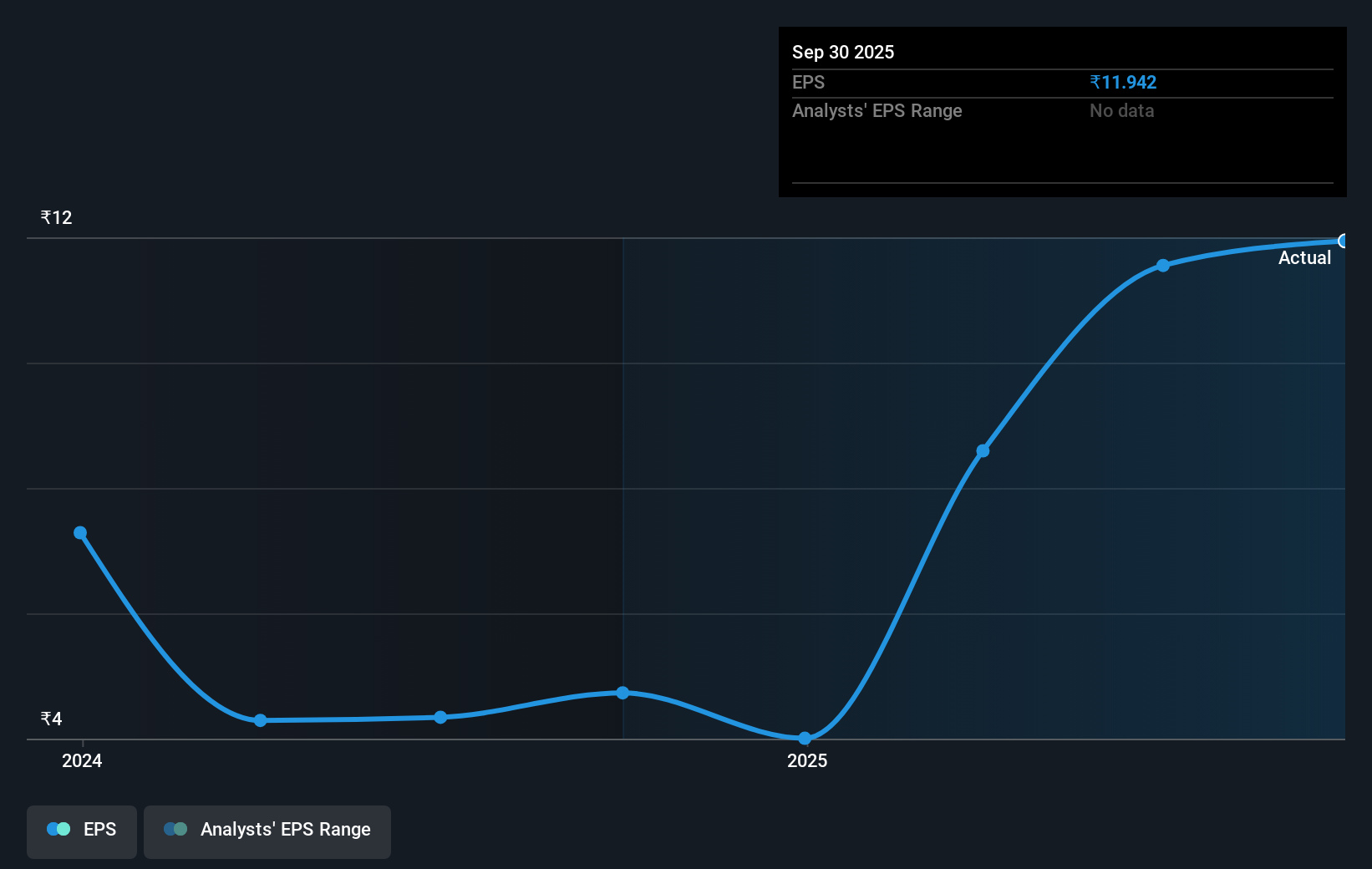
Task: Click the ₹4 y-axis label
Action: 51,719
